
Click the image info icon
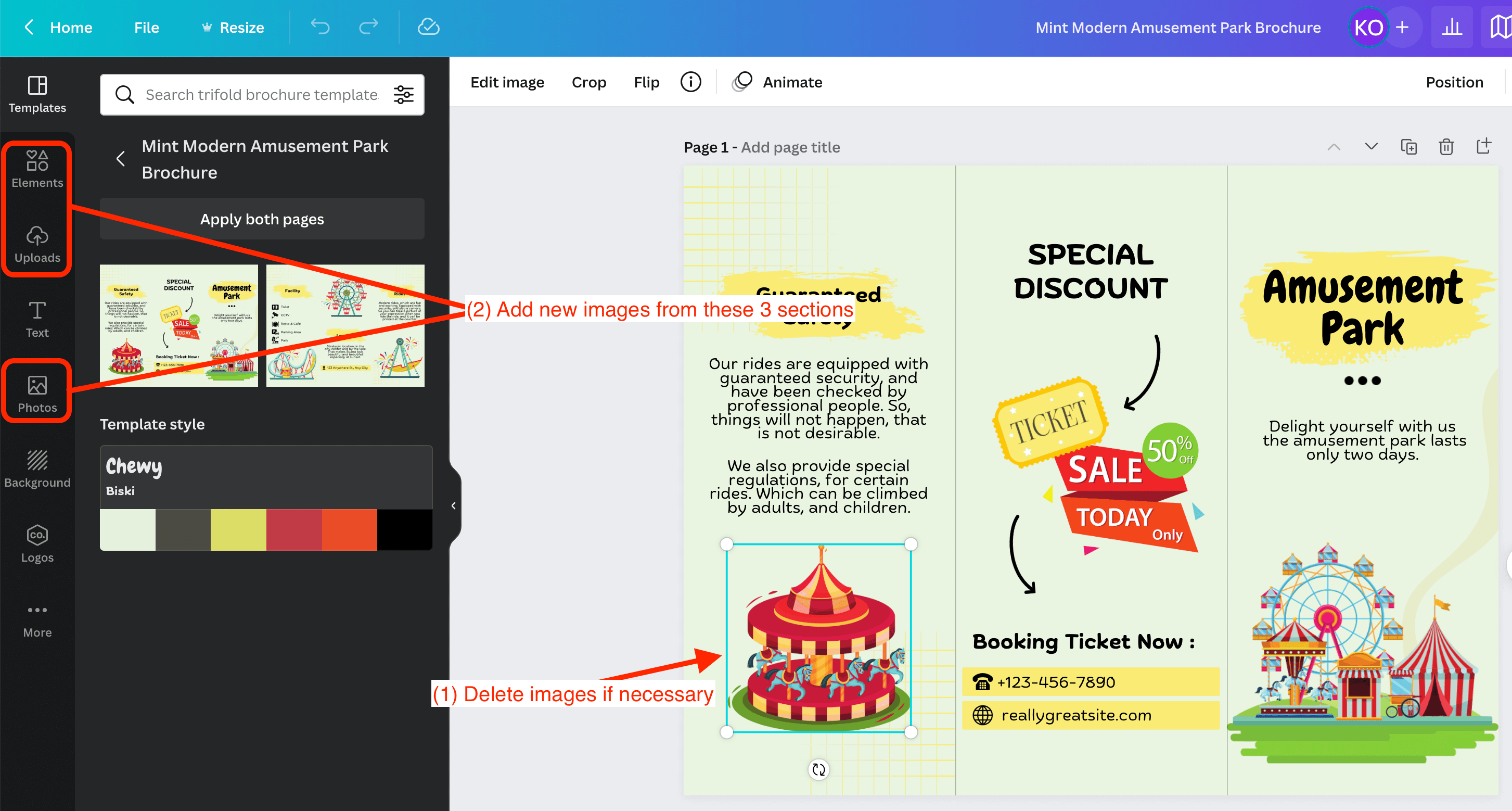click(x=690, y=82)
